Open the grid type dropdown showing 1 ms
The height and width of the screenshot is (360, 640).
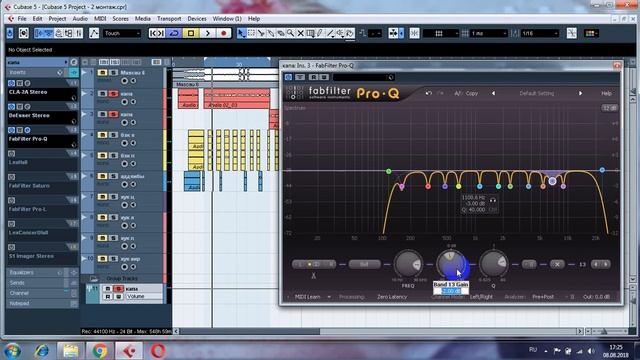pyautogui.click(x=489, y=33)
